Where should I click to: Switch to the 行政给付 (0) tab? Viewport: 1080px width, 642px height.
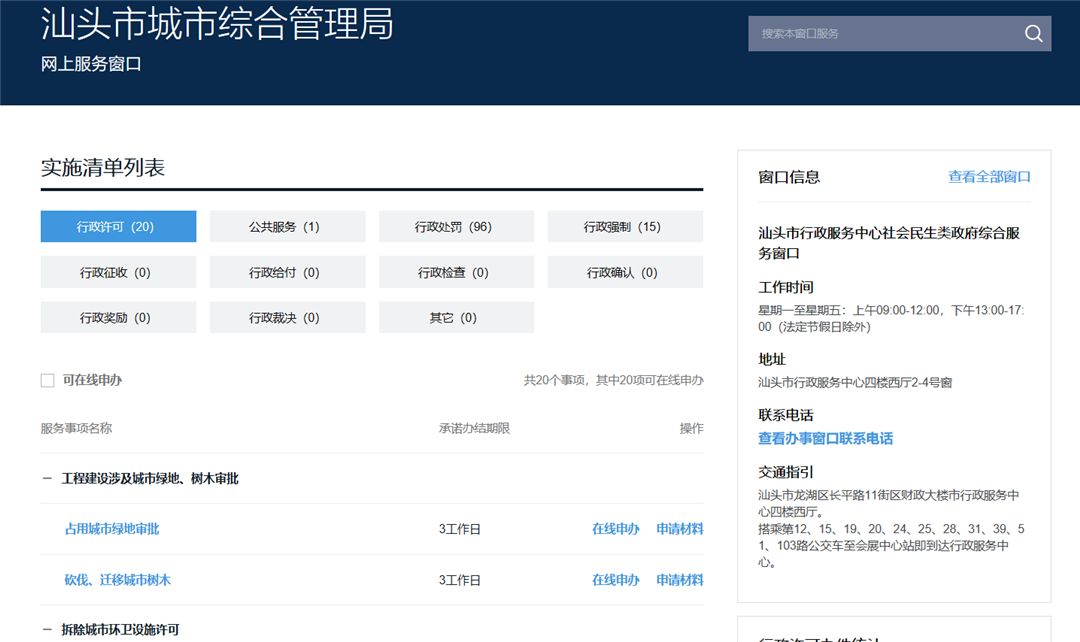tap(287, 272)
